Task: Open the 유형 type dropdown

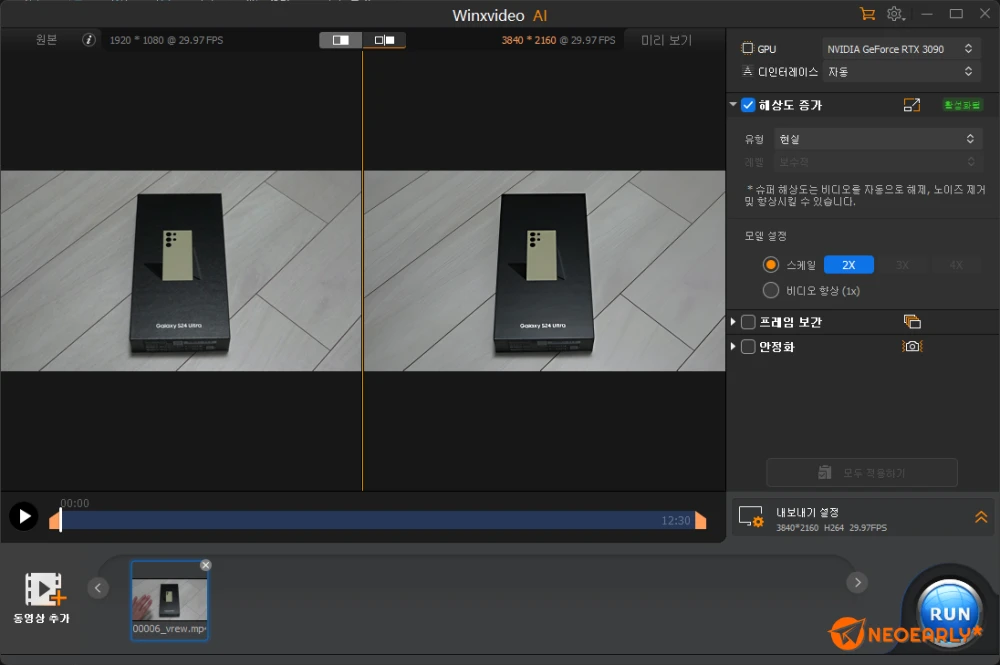Action: coord(878,139)
